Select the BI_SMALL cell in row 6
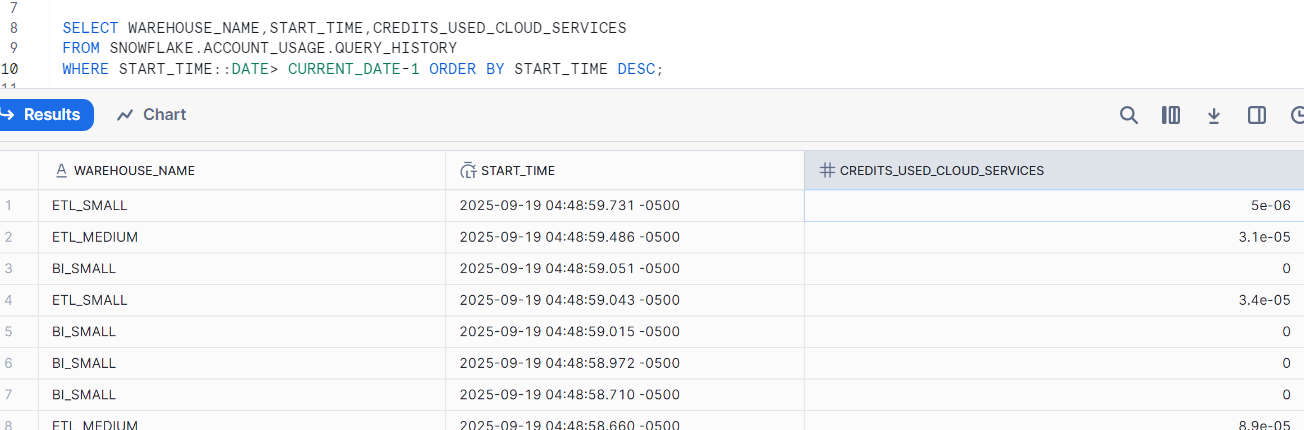 [x=242, y=363]
